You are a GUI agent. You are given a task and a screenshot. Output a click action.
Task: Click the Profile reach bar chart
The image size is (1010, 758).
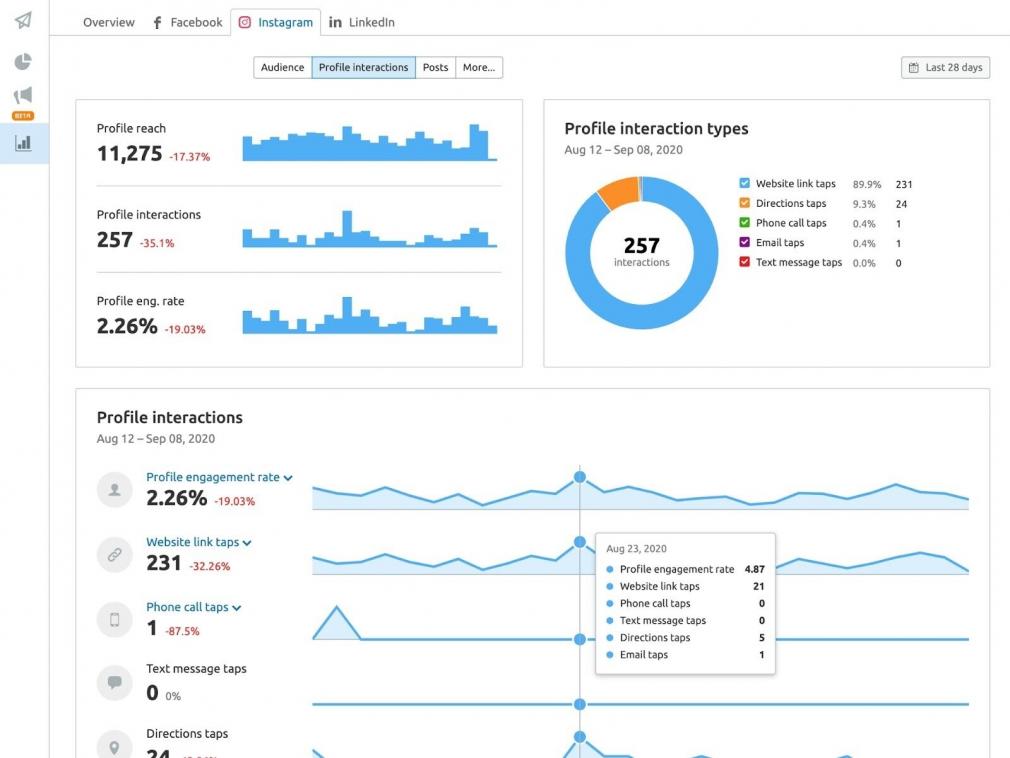click(x=370, y=142)
